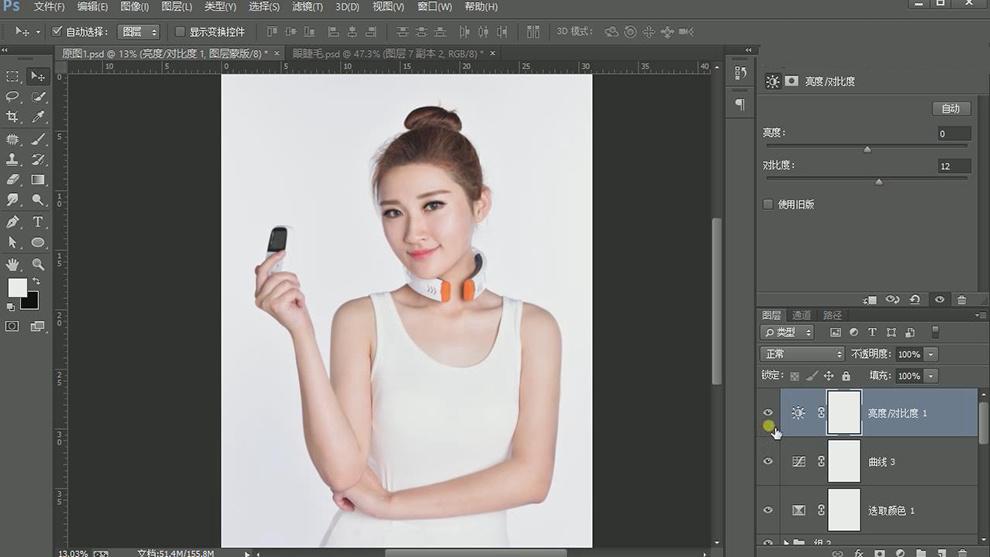
Task: Open the 正常 blend mode dropdown
Action: tap(803, 354)
